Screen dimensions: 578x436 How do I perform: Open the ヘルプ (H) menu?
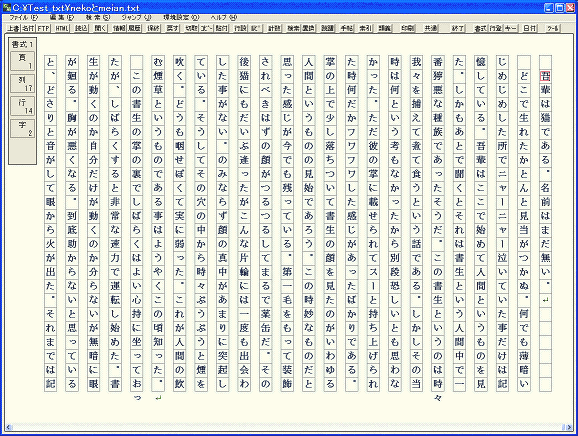click(x=224, y=17)
